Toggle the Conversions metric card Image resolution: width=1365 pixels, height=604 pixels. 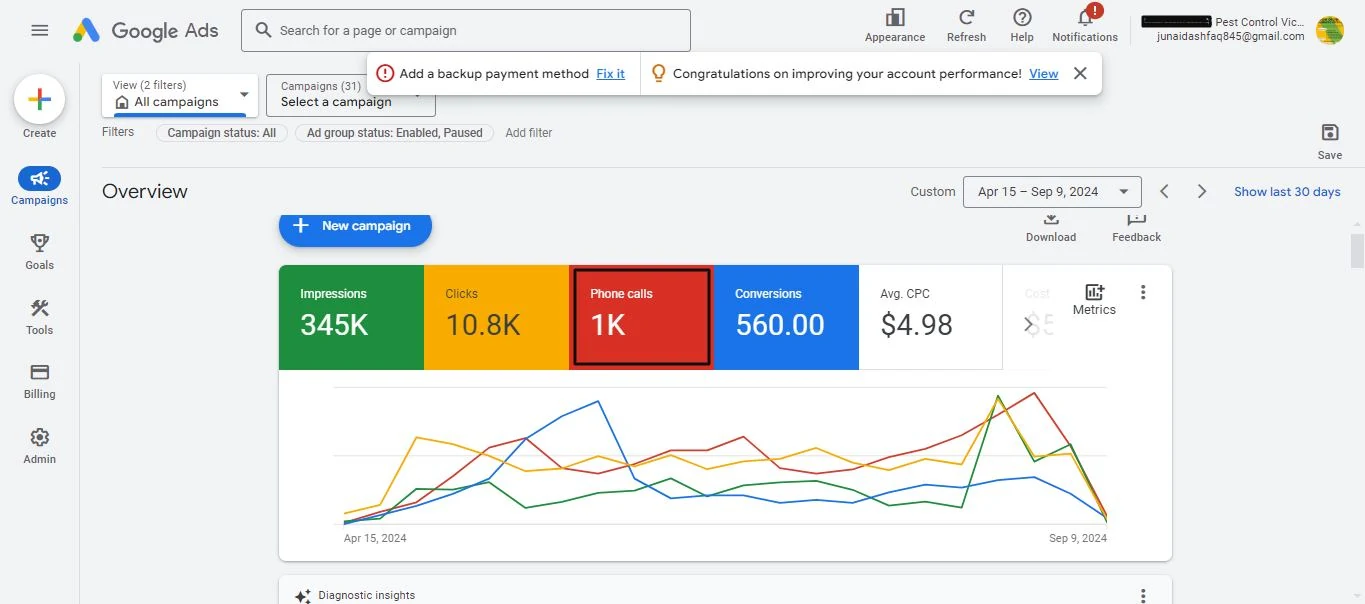[786, 317]
